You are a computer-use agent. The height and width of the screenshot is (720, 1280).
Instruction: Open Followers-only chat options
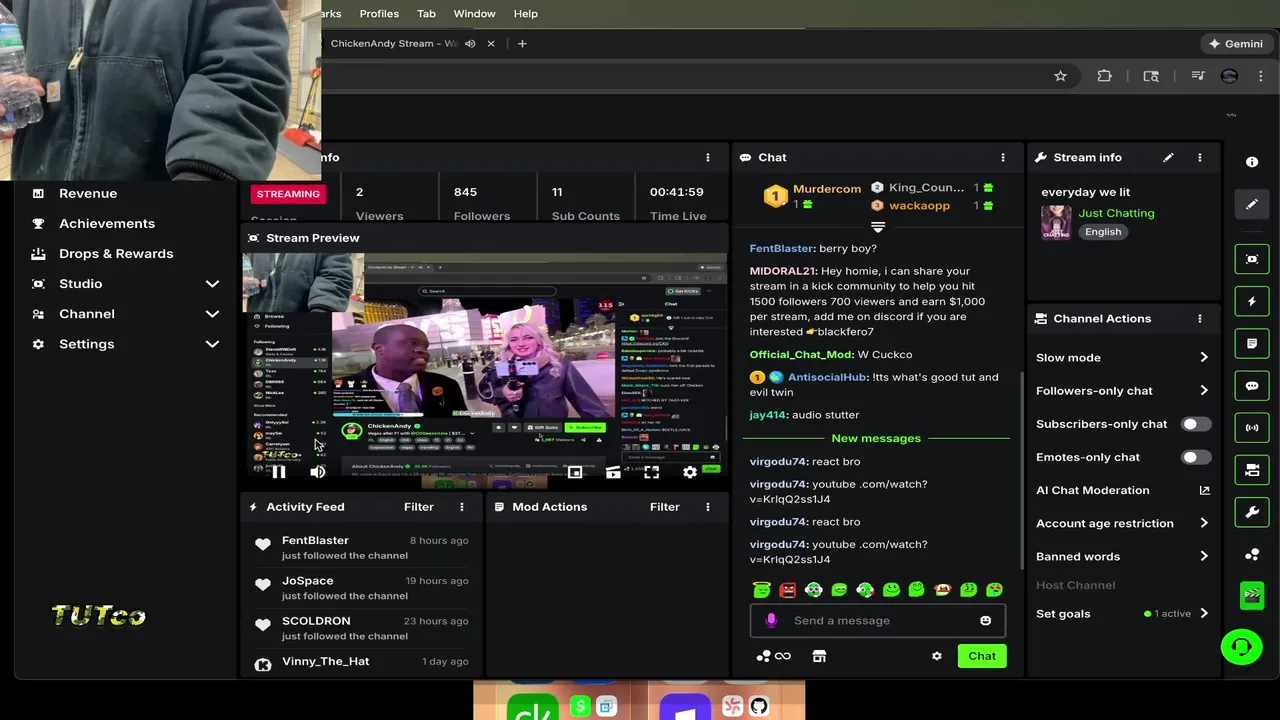click(x=1123, y=391)
